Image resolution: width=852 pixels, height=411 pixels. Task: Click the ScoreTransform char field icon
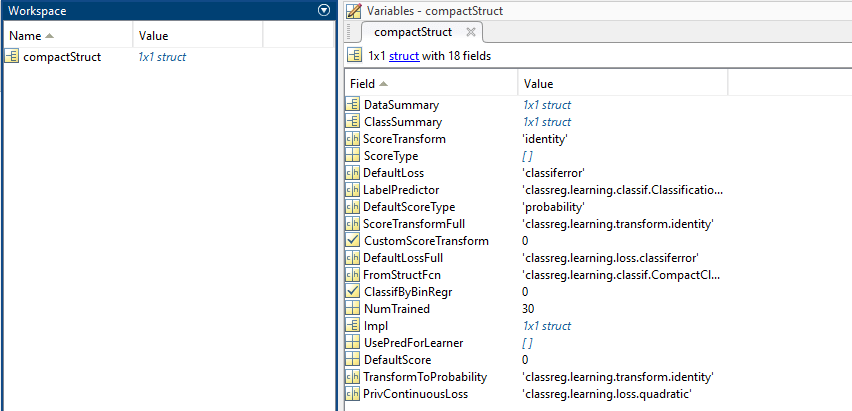352,139
